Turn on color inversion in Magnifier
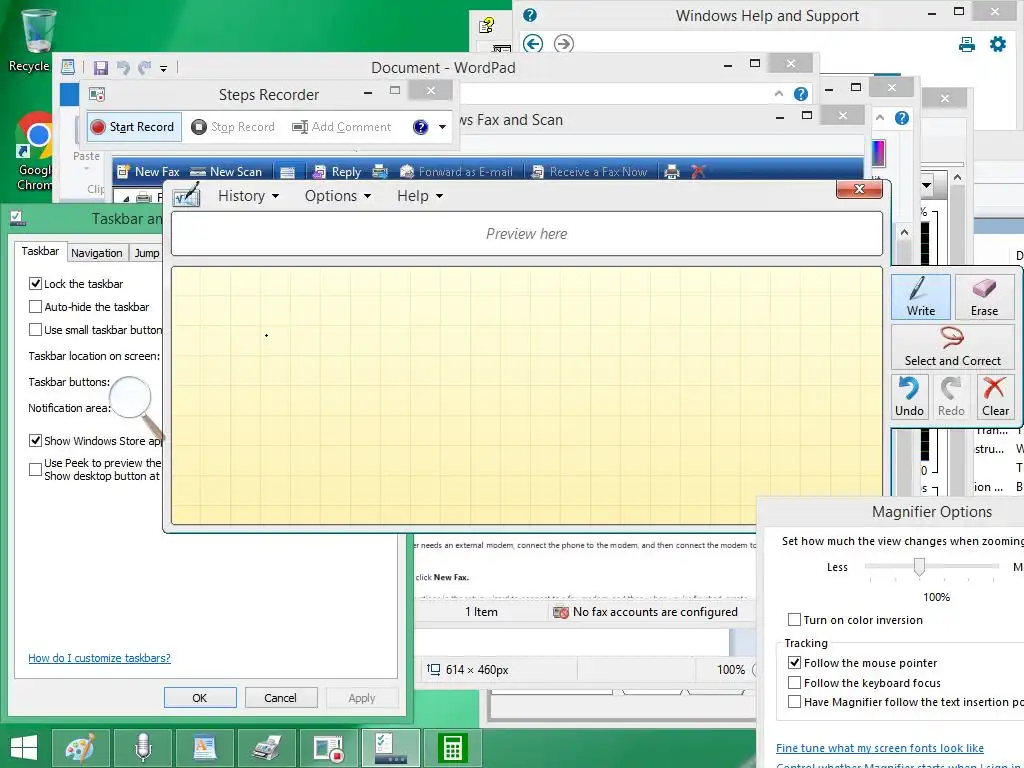Image resolution: width=1024 pixels, height=768 pixels. tap(794, 620)
